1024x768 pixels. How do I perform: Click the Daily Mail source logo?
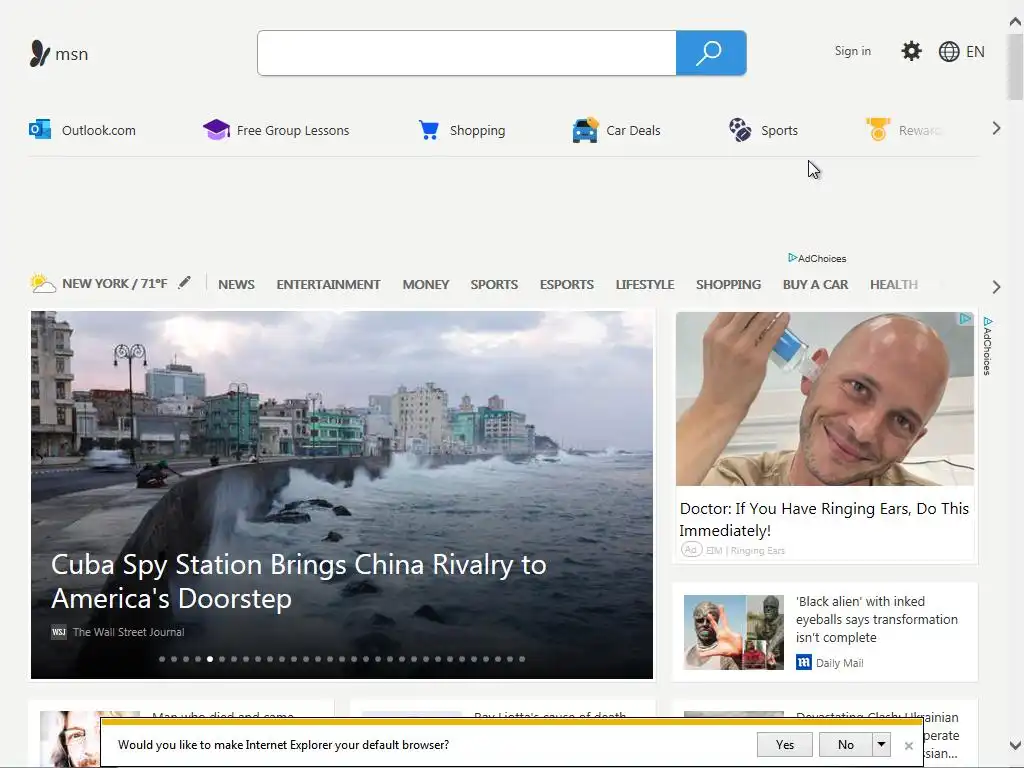[803, 663]
